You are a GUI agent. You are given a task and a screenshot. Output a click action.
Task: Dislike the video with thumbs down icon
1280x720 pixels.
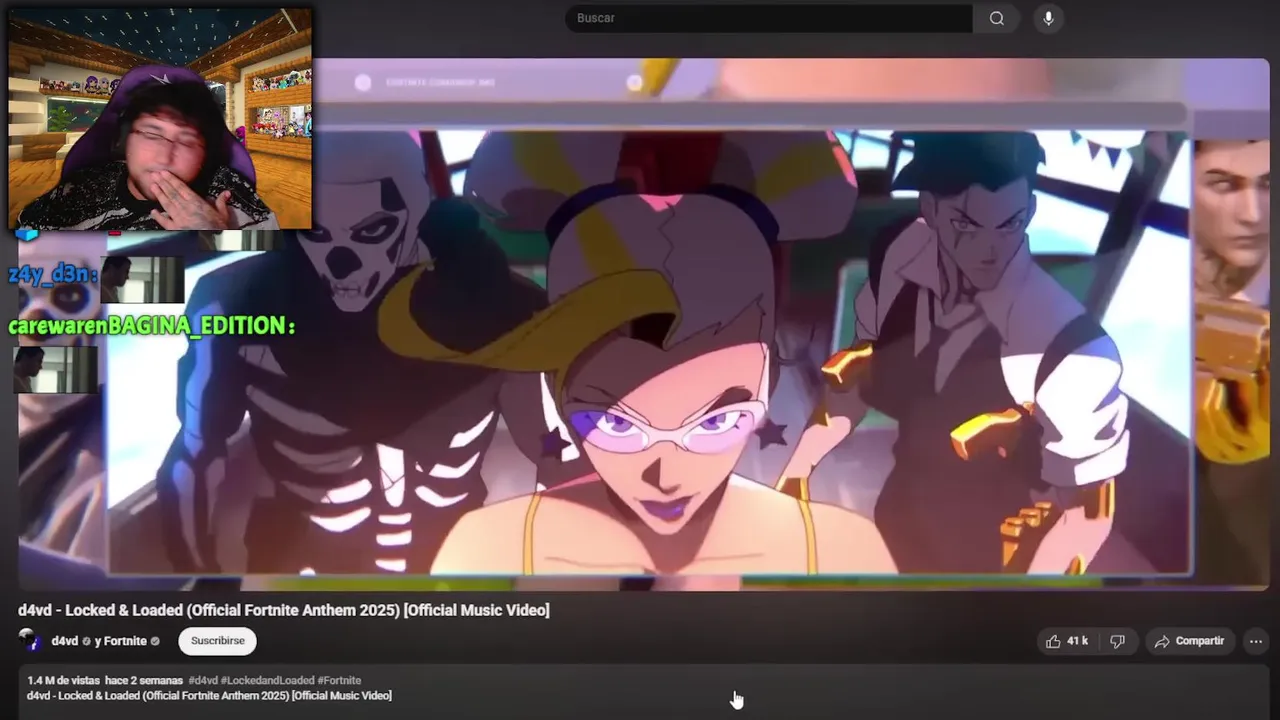(1118, 641)
